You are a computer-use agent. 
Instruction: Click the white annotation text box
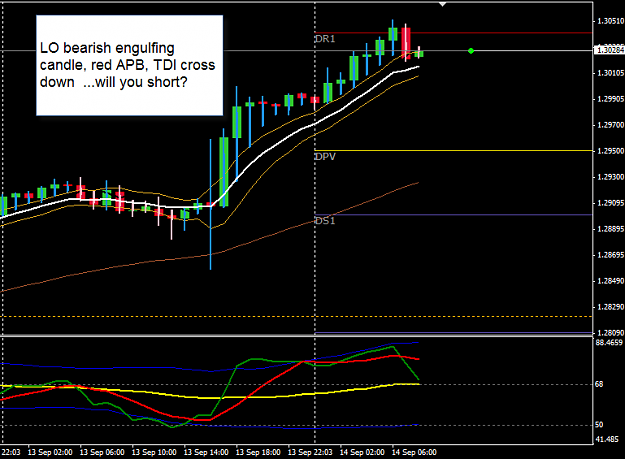coord(130,65)
